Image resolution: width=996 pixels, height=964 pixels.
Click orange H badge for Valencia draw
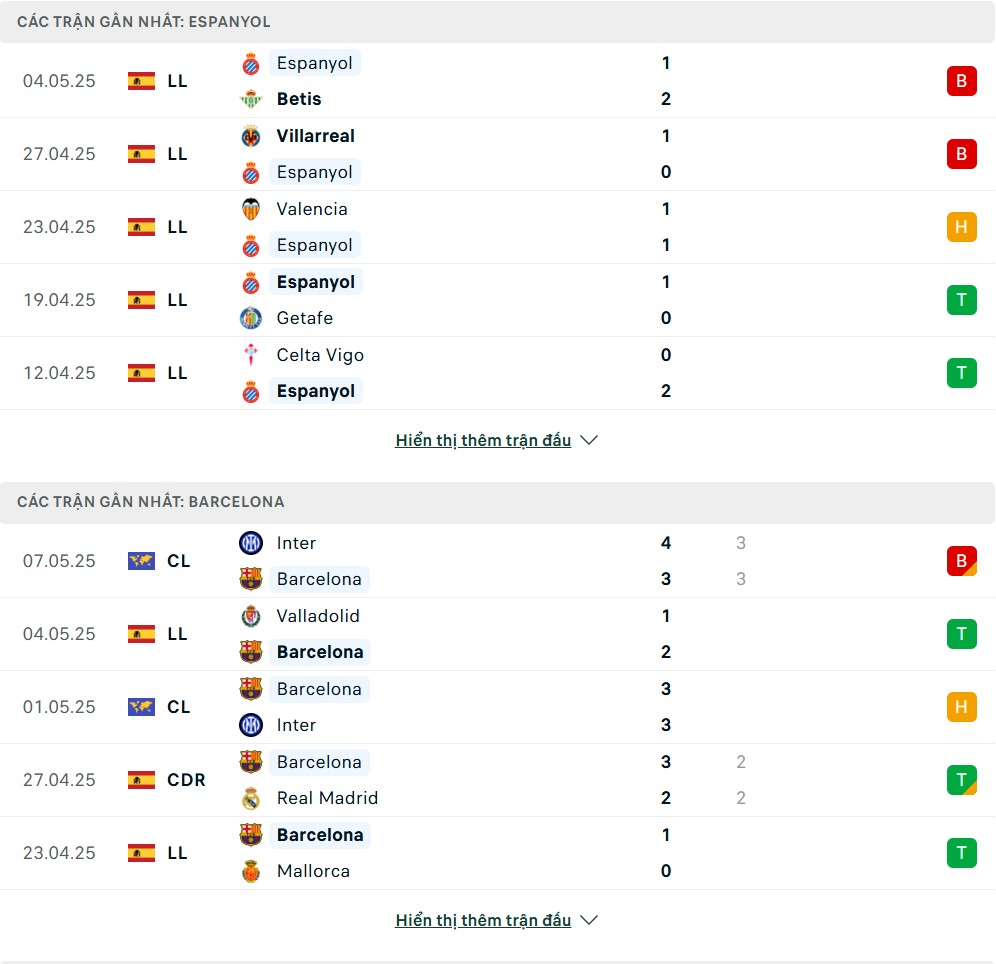(962, 227)
